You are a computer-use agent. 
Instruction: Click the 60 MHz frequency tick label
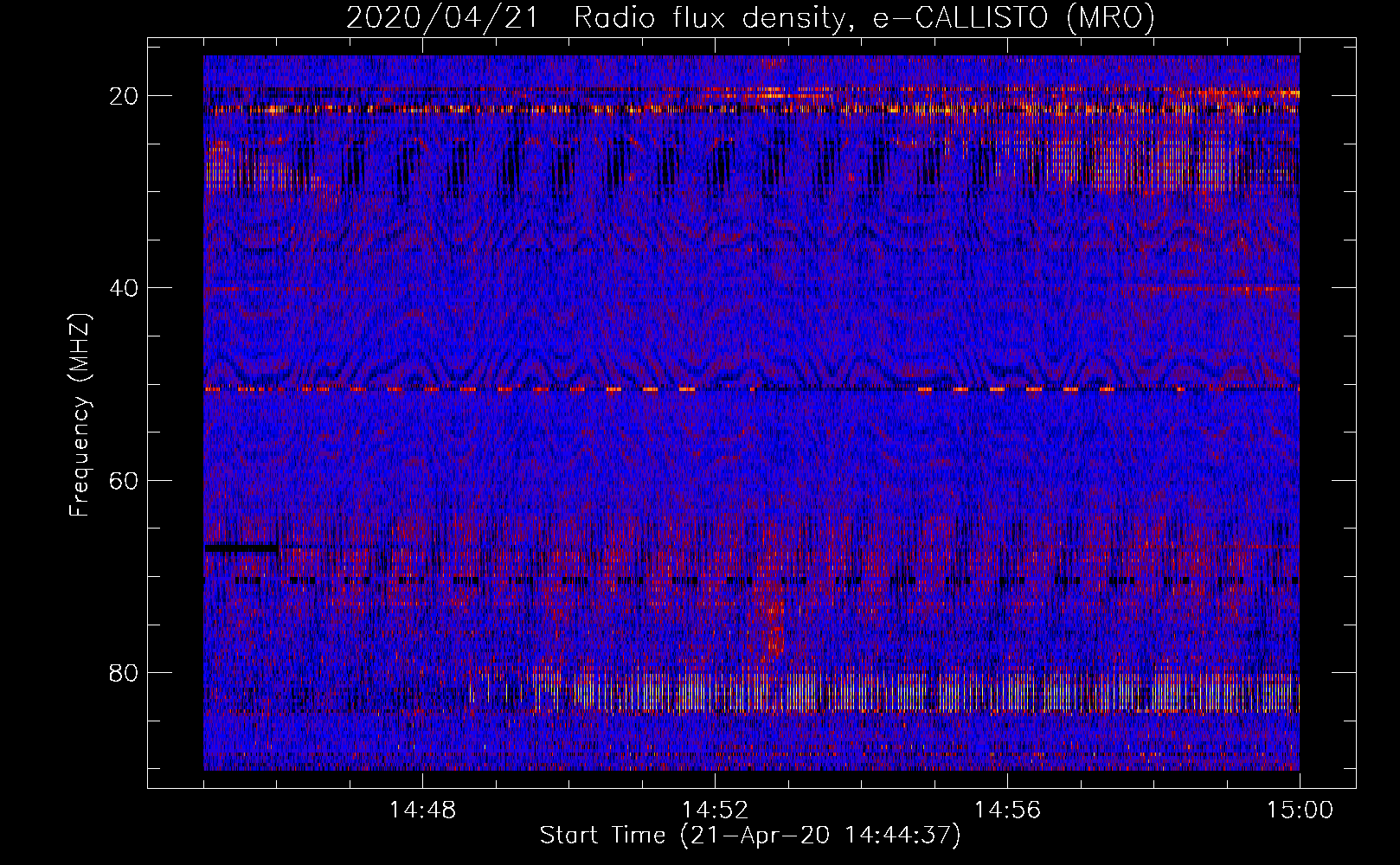[125, 480]
